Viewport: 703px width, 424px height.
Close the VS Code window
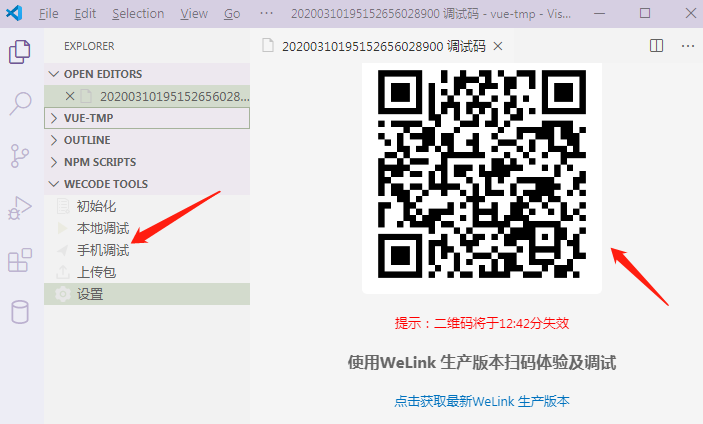[x=691, y=13]
